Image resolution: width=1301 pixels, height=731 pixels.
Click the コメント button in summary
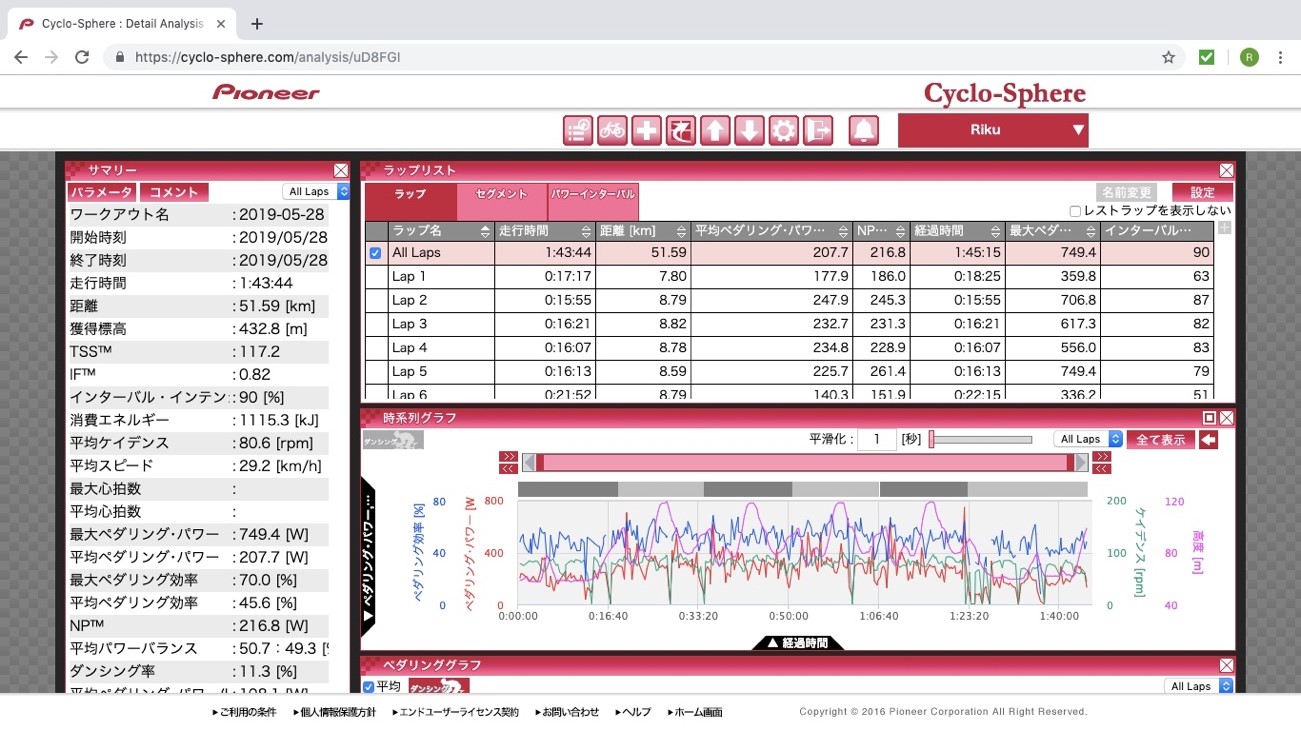click(x=173, y=192)
